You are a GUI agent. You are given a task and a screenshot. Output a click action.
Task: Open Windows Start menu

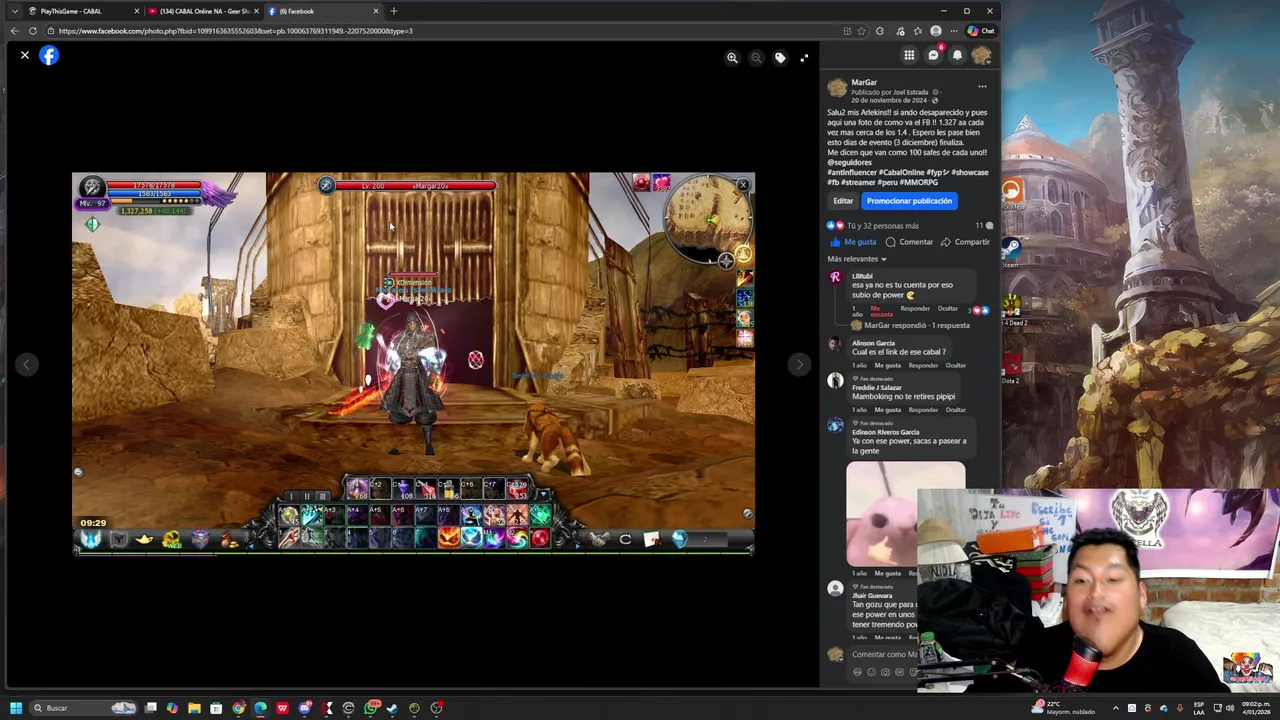(x=16, y=708)
